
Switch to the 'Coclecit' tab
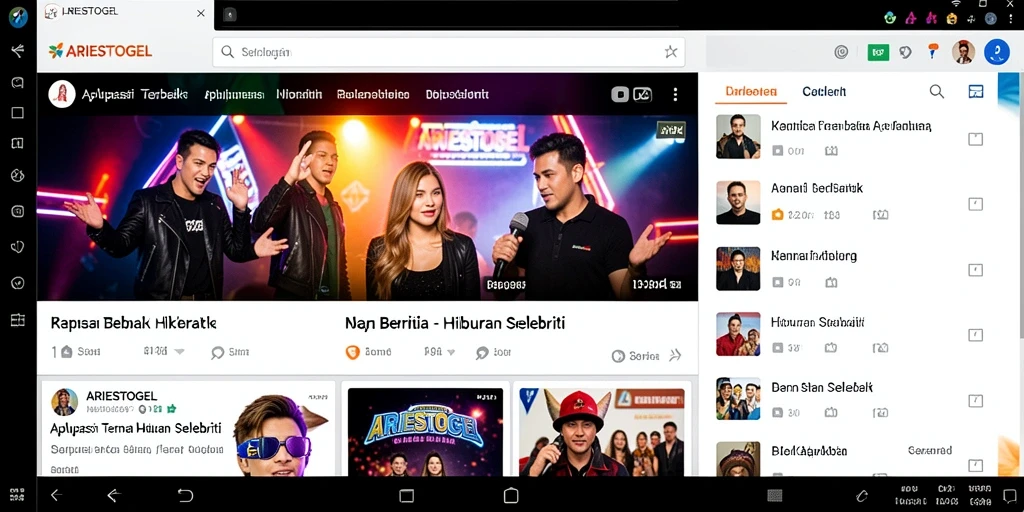pyautogui.click(x=824, y=91)
